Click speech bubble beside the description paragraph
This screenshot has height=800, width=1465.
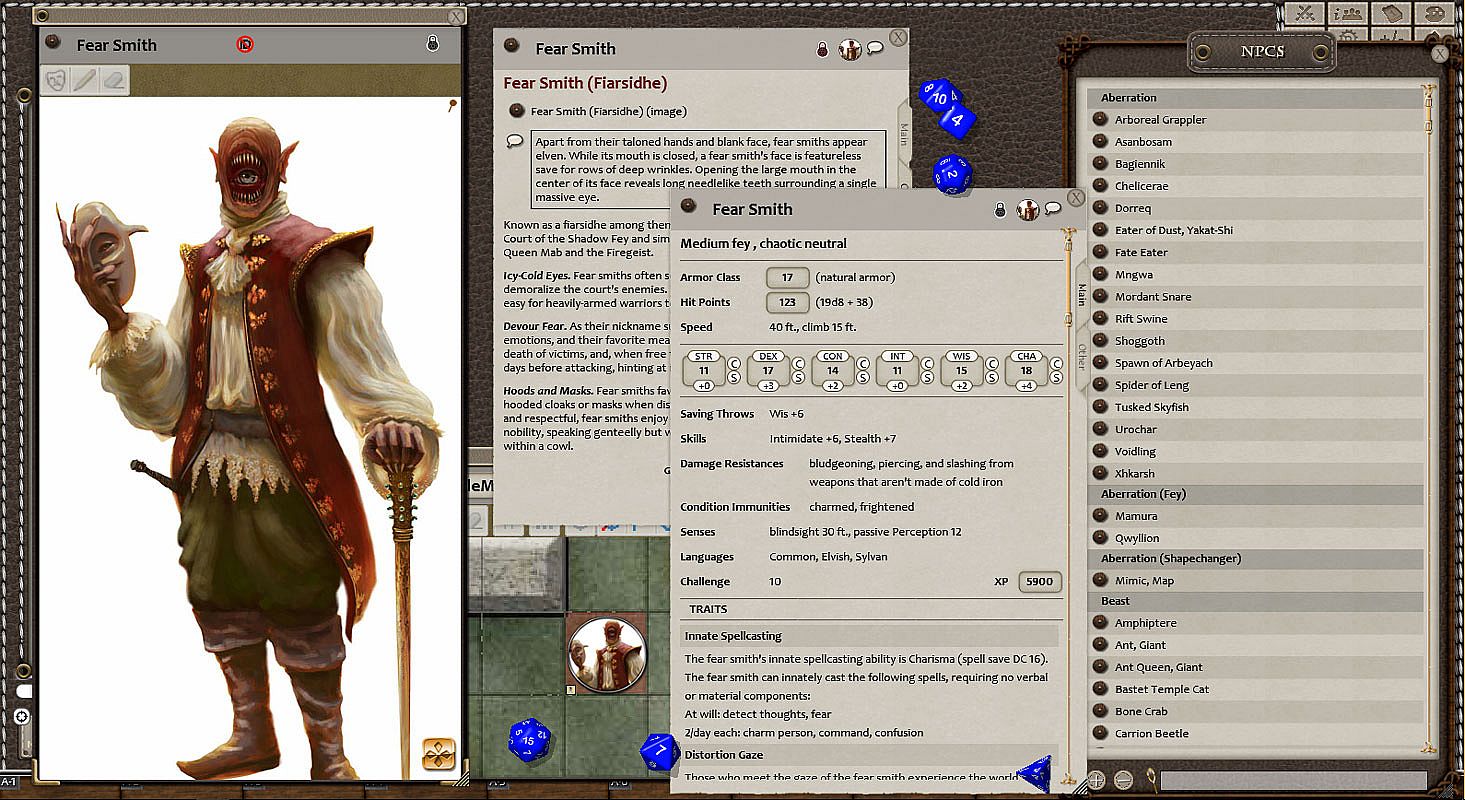pos(515,141)
